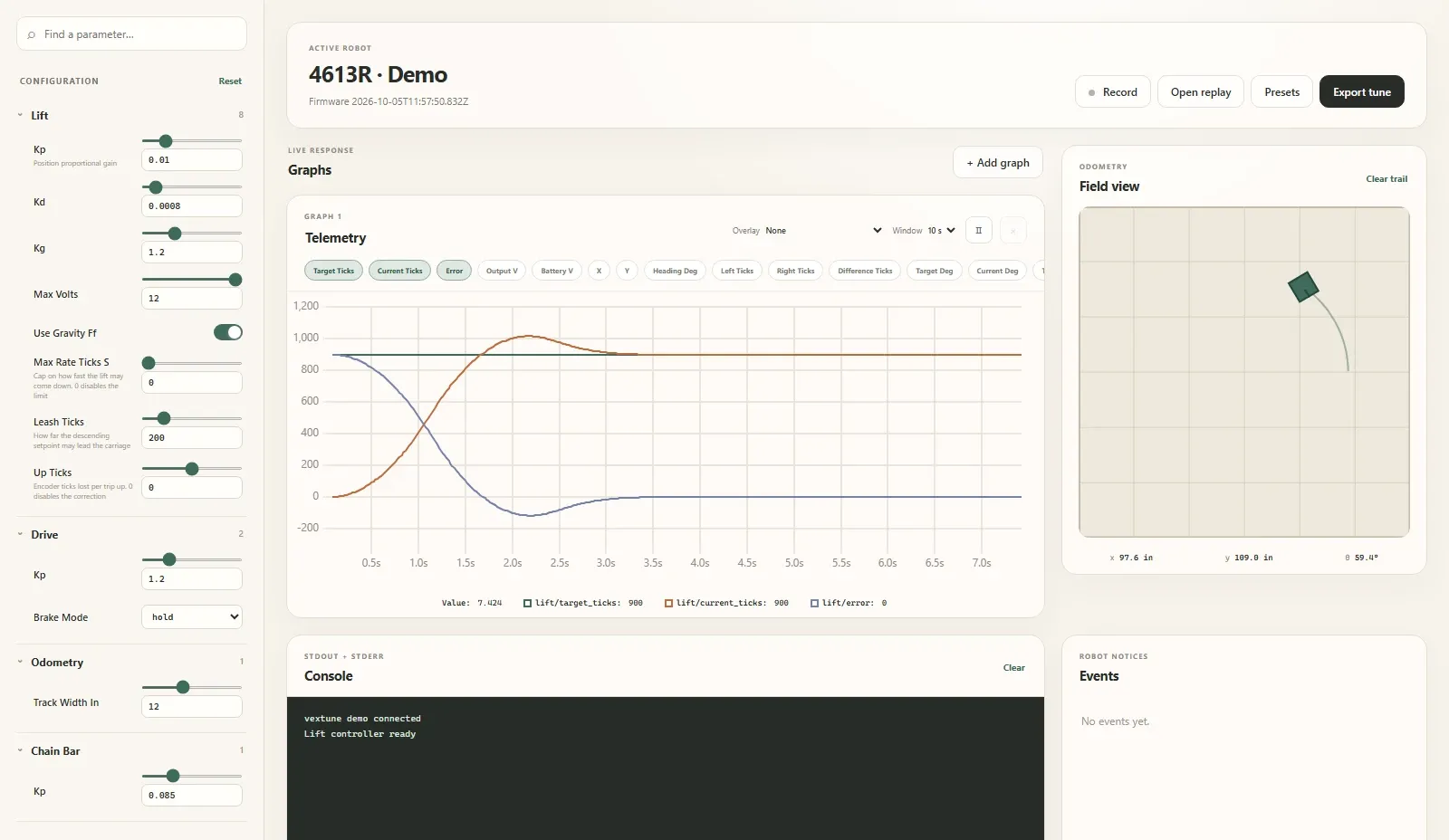
Task: Enable Right Ticks series chip
Action: 795,271
